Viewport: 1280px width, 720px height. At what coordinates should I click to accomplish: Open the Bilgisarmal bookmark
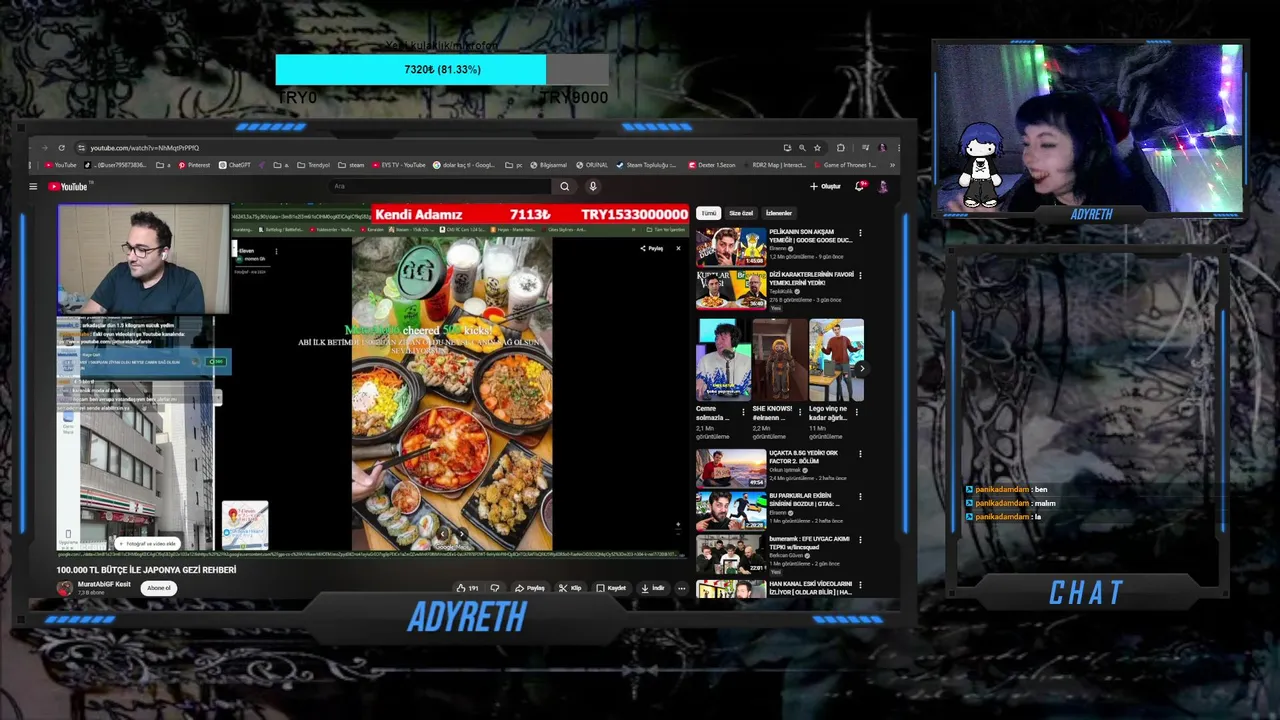pos(547,165)
